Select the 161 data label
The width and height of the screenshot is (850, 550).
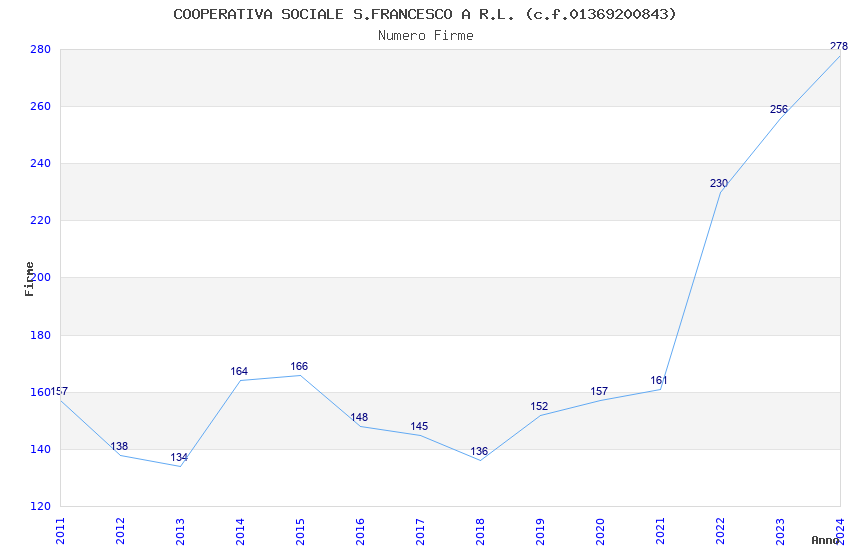coord(659,380)
